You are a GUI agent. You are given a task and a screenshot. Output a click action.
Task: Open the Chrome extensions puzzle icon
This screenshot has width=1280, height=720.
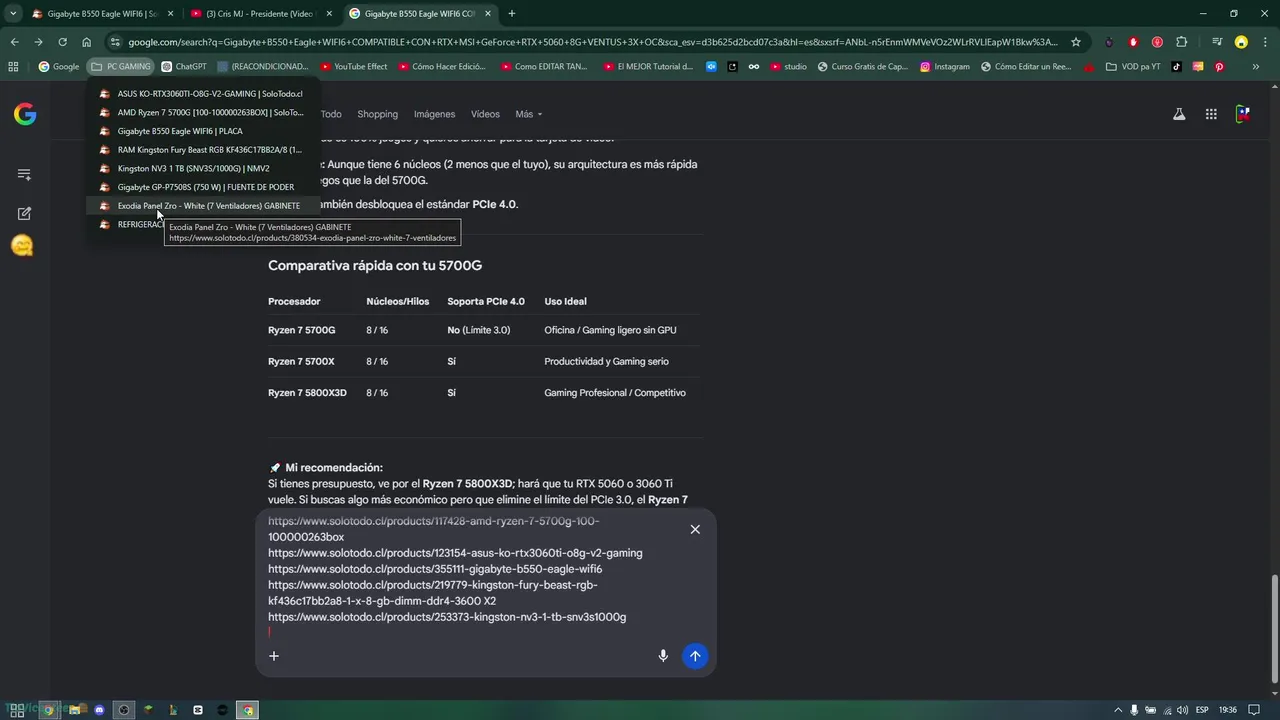[1182, 42]
